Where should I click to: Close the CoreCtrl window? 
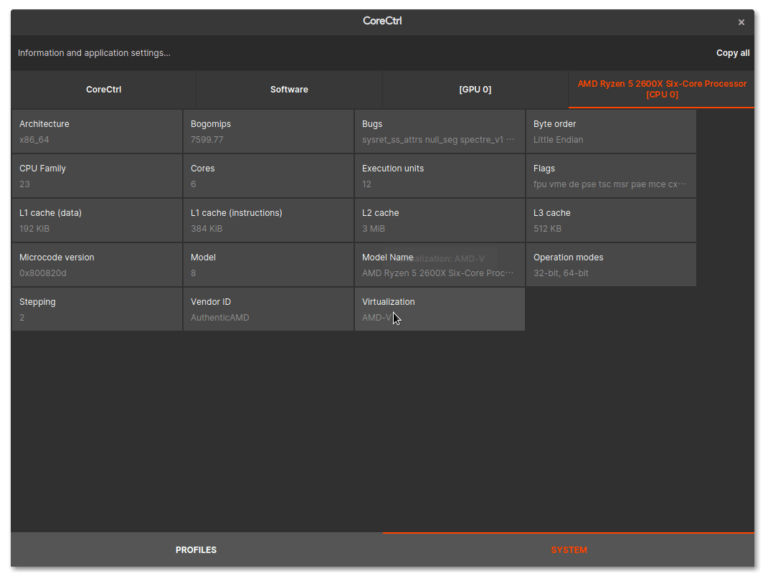tap(741, 22)
